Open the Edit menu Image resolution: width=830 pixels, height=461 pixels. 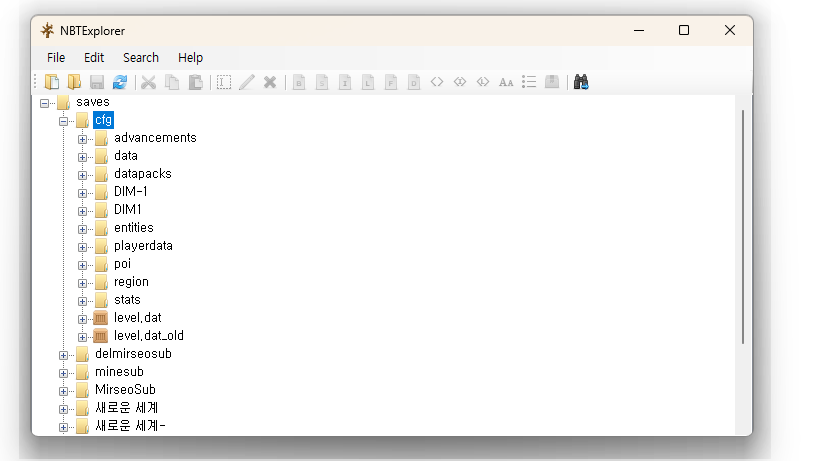click(94, 58)
